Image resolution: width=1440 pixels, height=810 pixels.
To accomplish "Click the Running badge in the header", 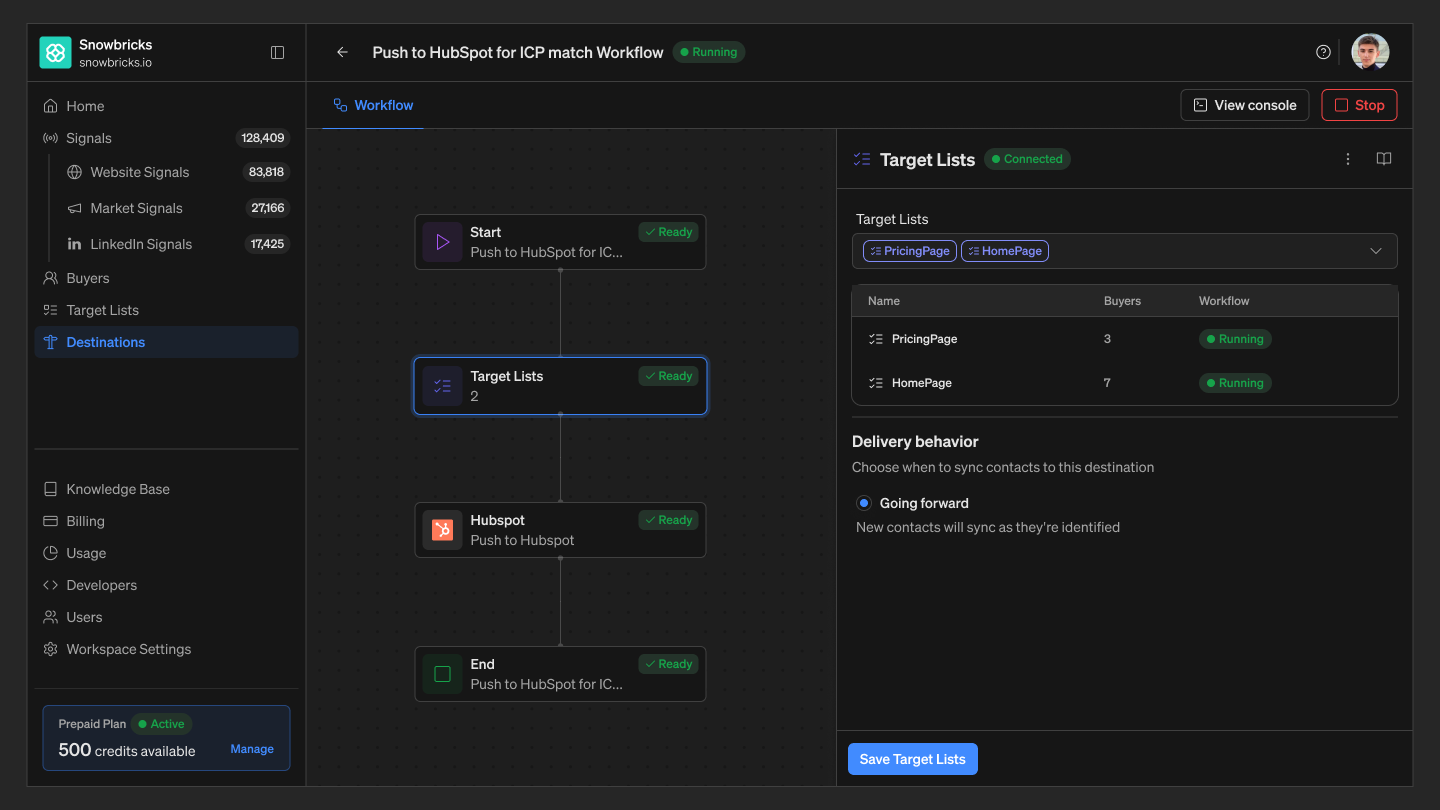I will tap(709, 52).
